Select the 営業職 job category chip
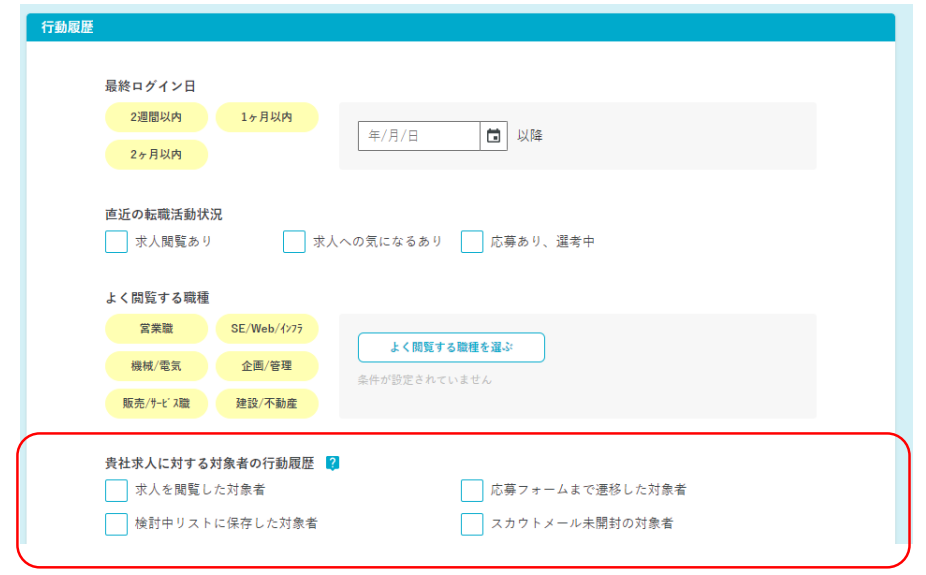 (x=156, y=328)
